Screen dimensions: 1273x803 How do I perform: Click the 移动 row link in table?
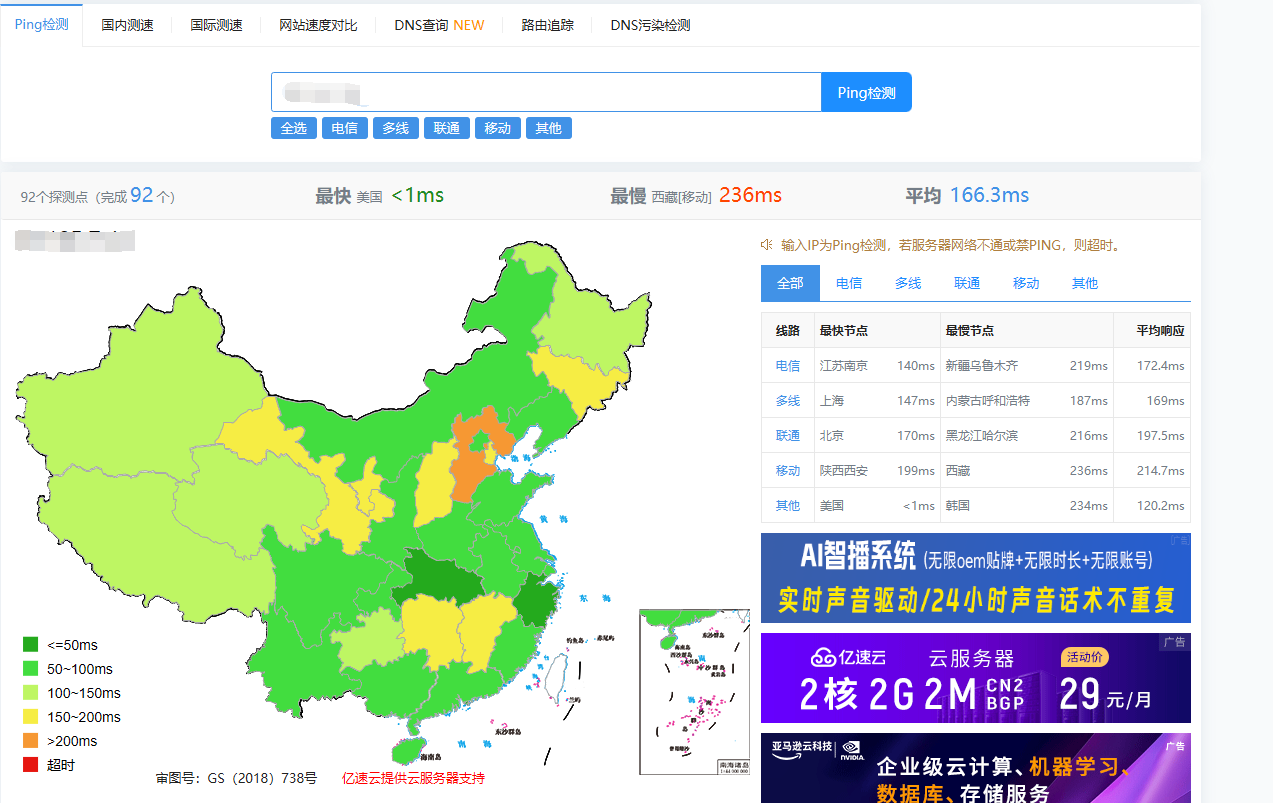pos(788,471)
